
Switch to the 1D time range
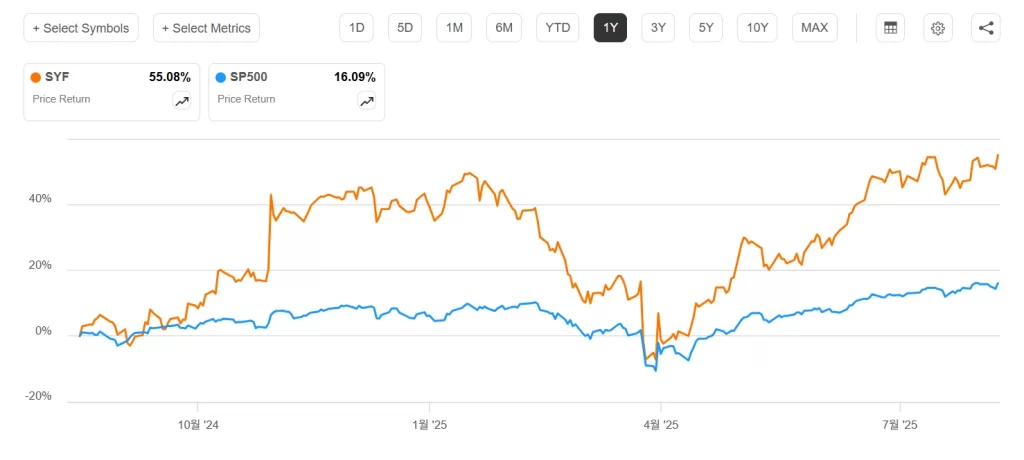coord(356,28)
